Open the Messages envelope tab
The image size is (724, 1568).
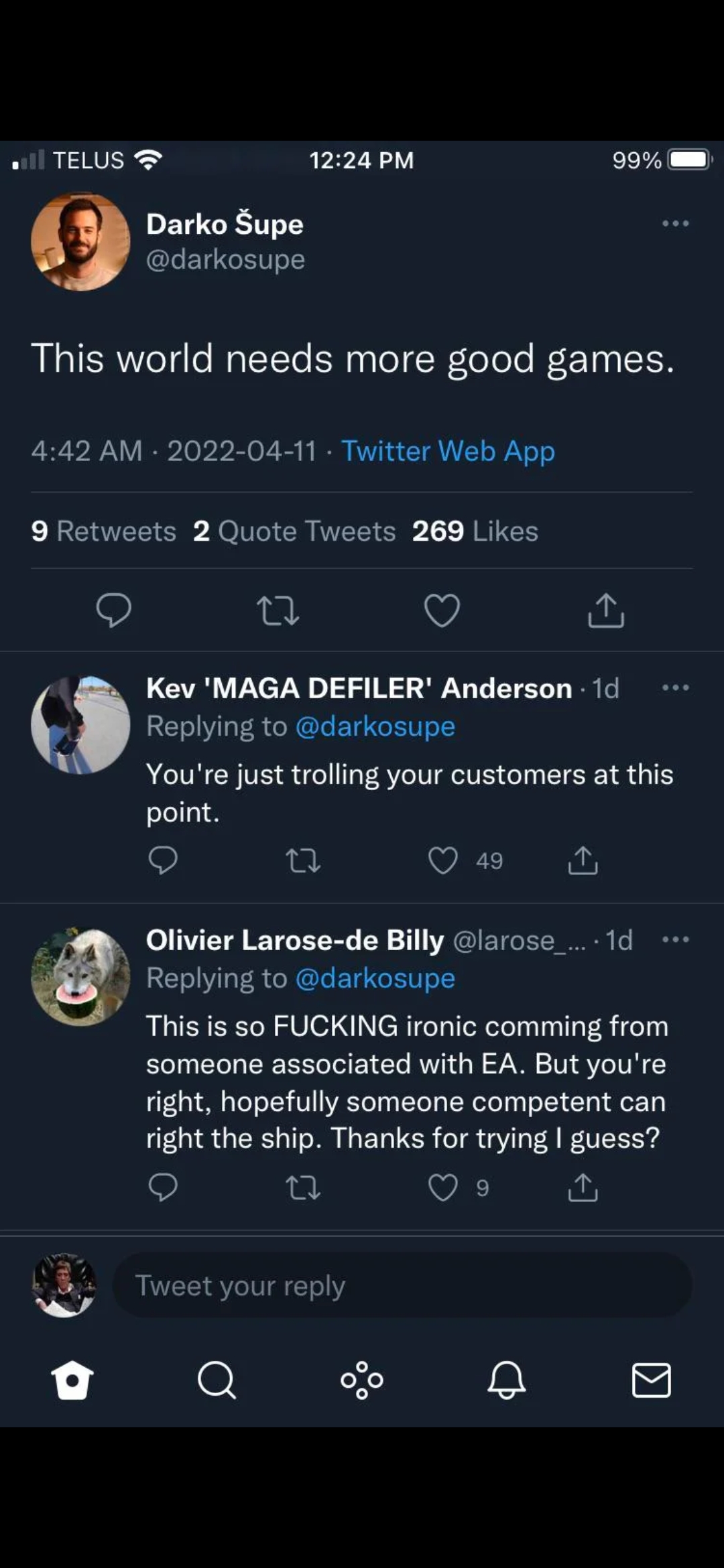coord(651,1380)
